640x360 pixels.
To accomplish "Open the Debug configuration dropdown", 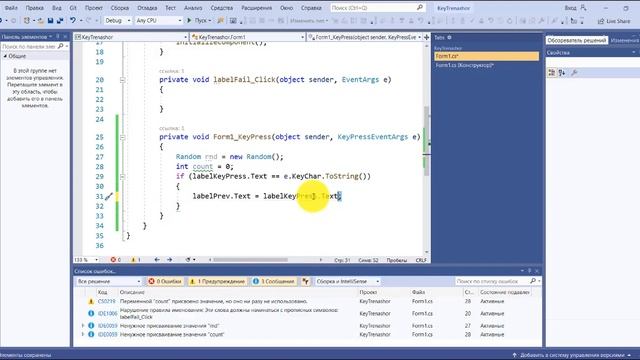I will tap(117, 20).
